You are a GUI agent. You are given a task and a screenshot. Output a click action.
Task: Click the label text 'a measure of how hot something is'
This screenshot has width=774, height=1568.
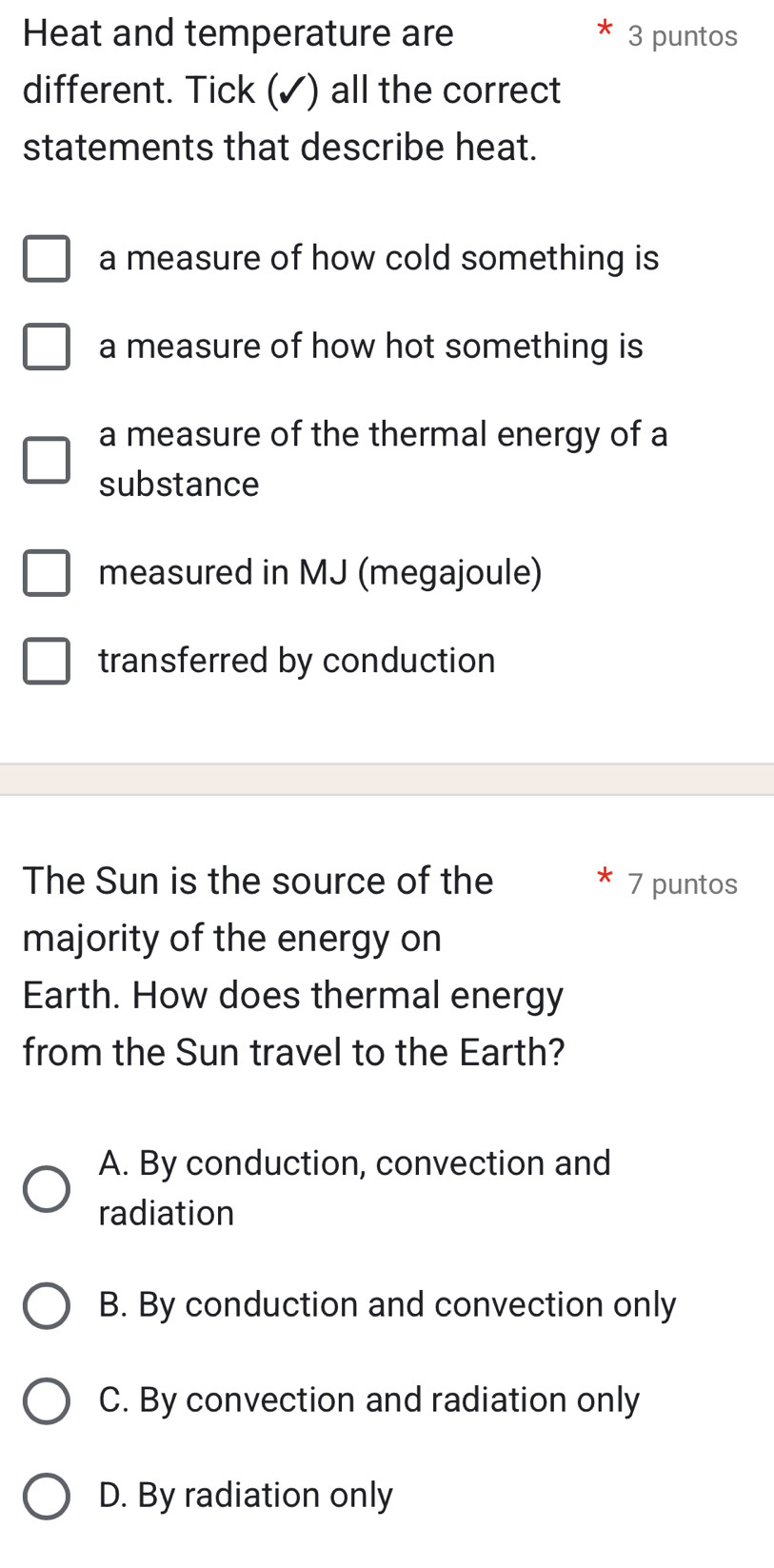370,346
